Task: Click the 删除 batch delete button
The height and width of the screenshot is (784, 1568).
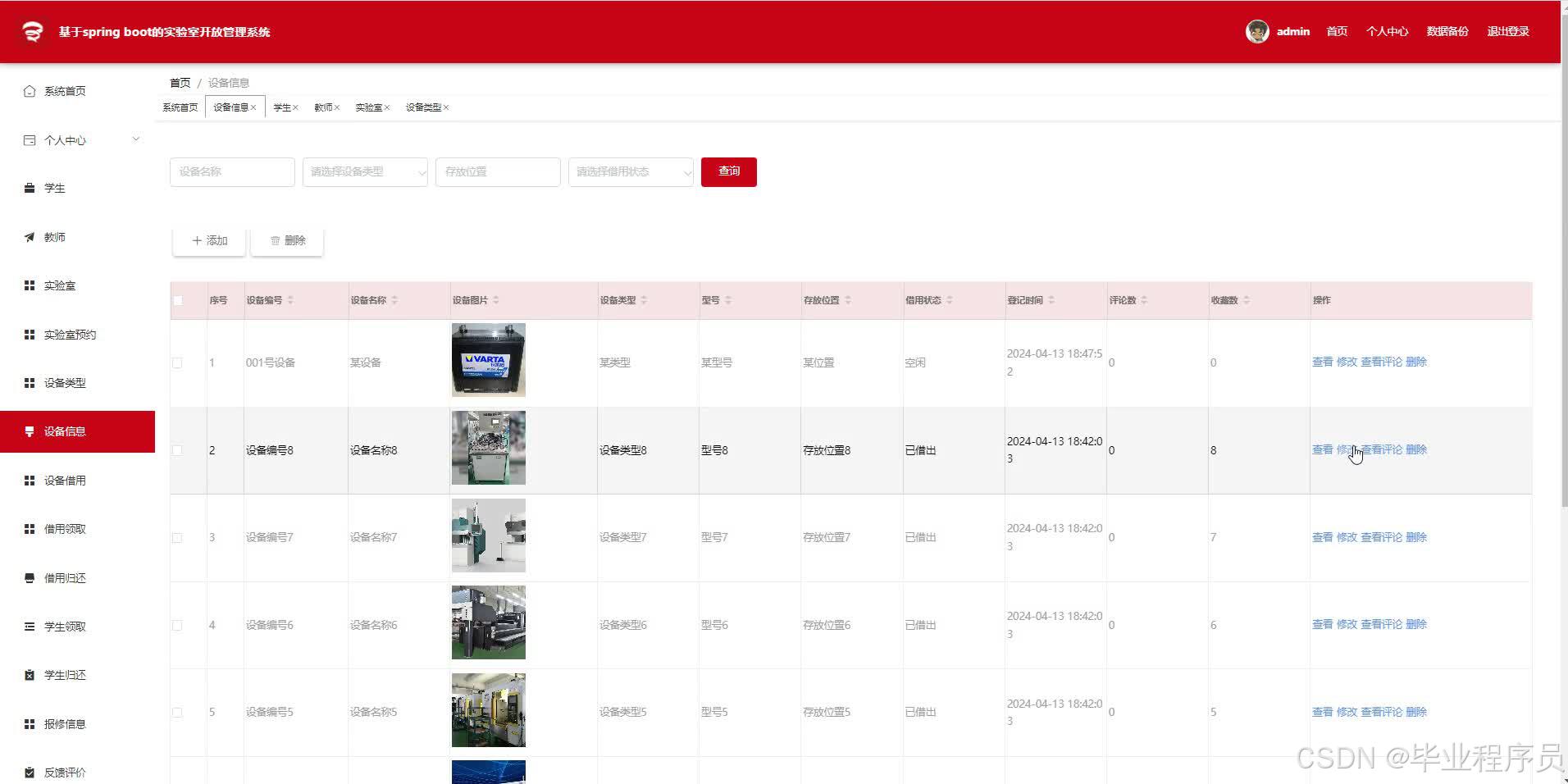Action: 287,240
